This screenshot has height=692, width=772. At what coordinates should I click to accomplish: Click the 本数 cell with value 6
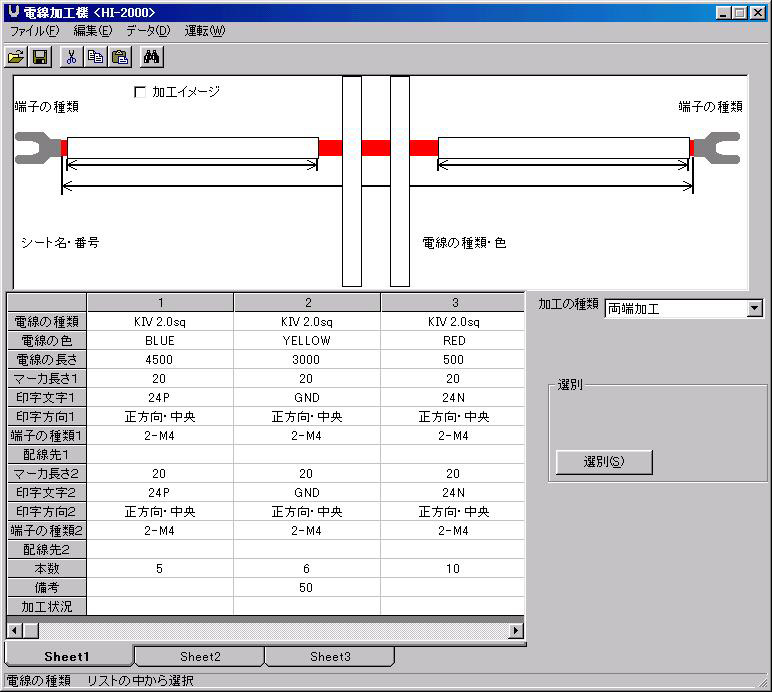pyautogui.click(x=307, y=568)
